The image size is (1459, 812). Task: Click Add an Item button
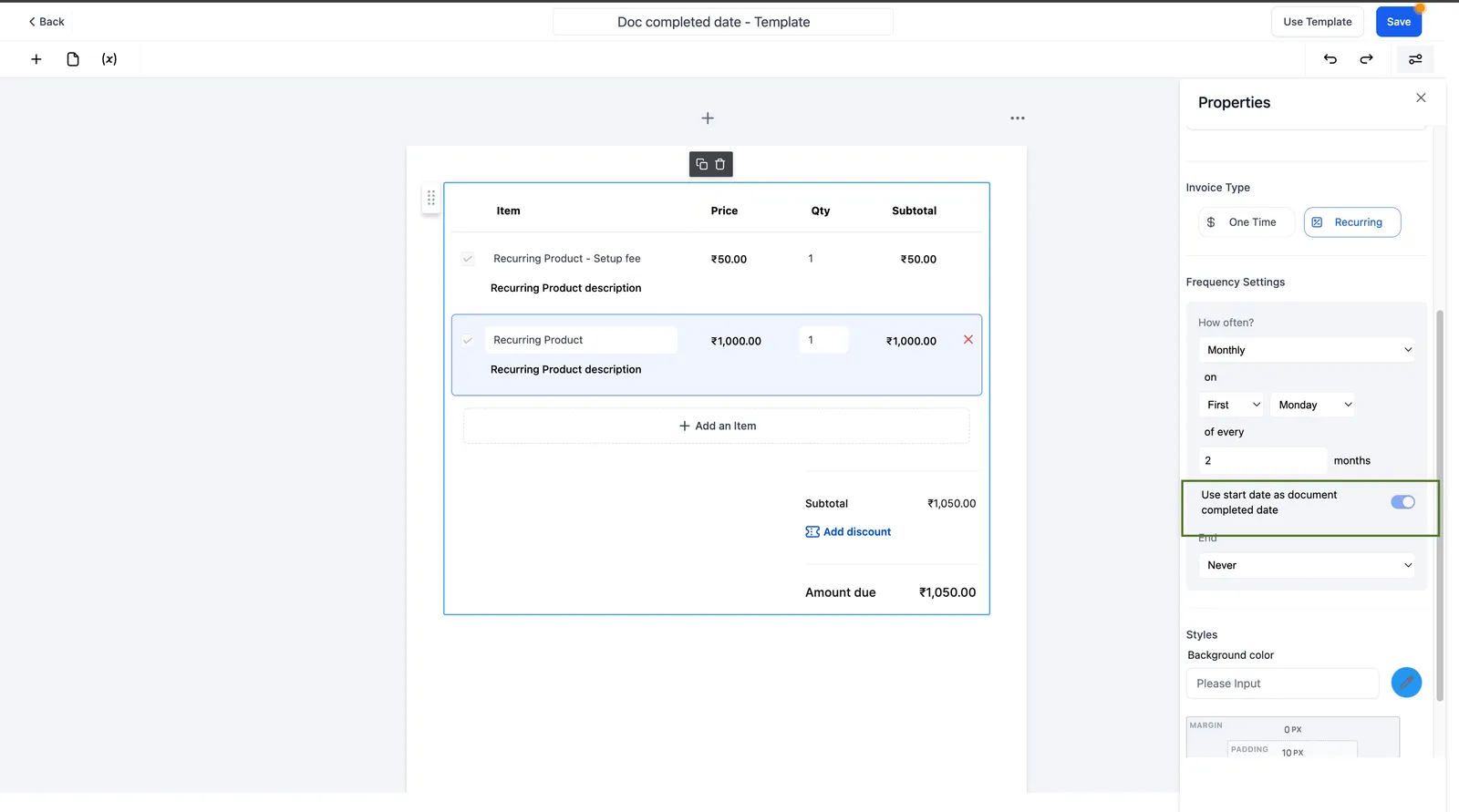[x=717, y=426]
